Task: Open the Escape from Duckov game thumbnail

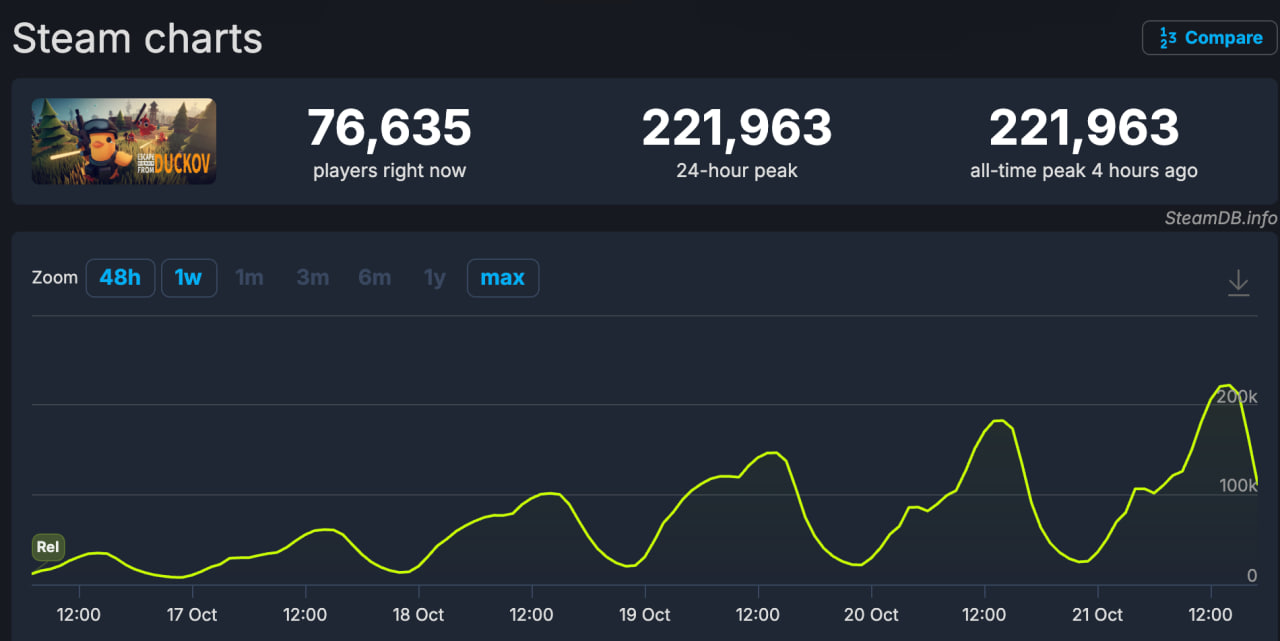Action: pos(124,141)
